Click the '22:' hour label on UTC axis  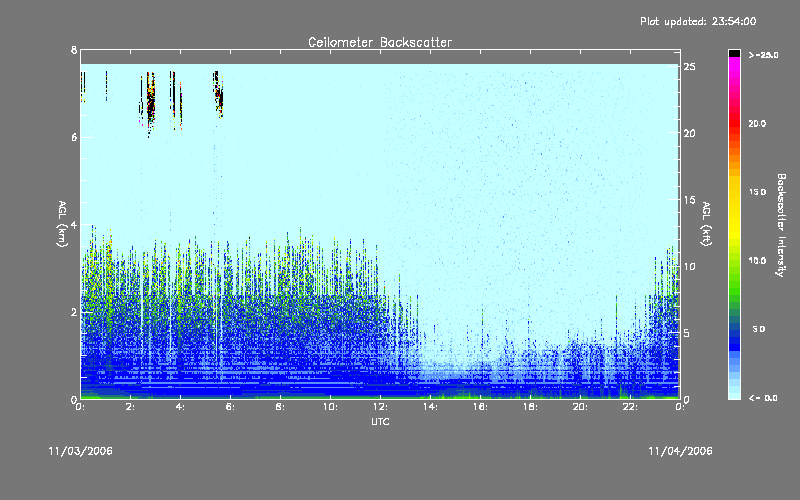pos(630,407)
